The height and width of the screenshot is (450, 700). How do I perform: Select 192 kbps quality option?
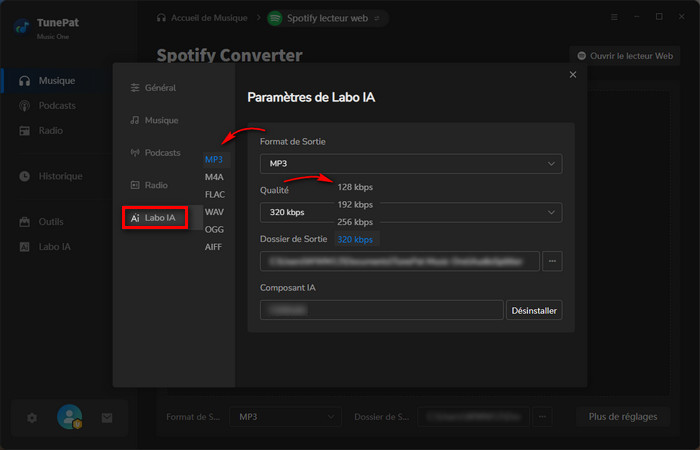point(355,204)
